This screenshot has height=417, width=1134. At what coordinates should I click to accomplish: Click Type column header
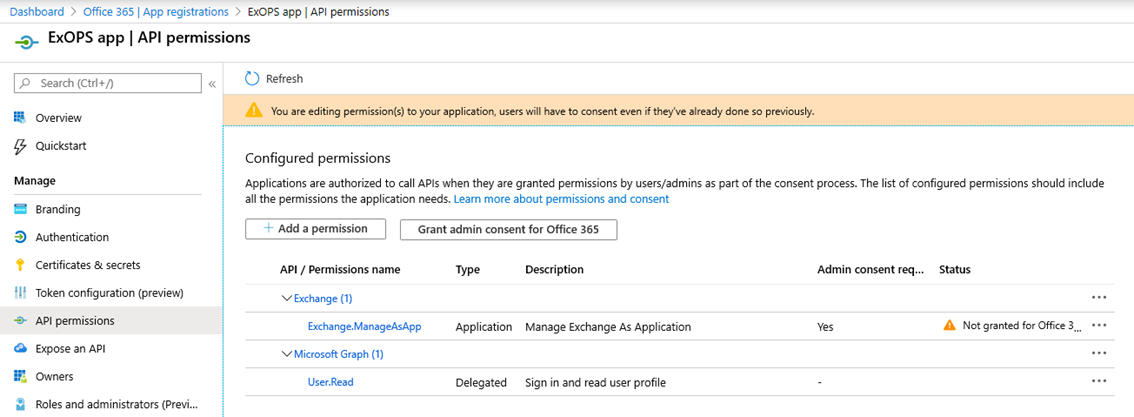tap(468, 270)
